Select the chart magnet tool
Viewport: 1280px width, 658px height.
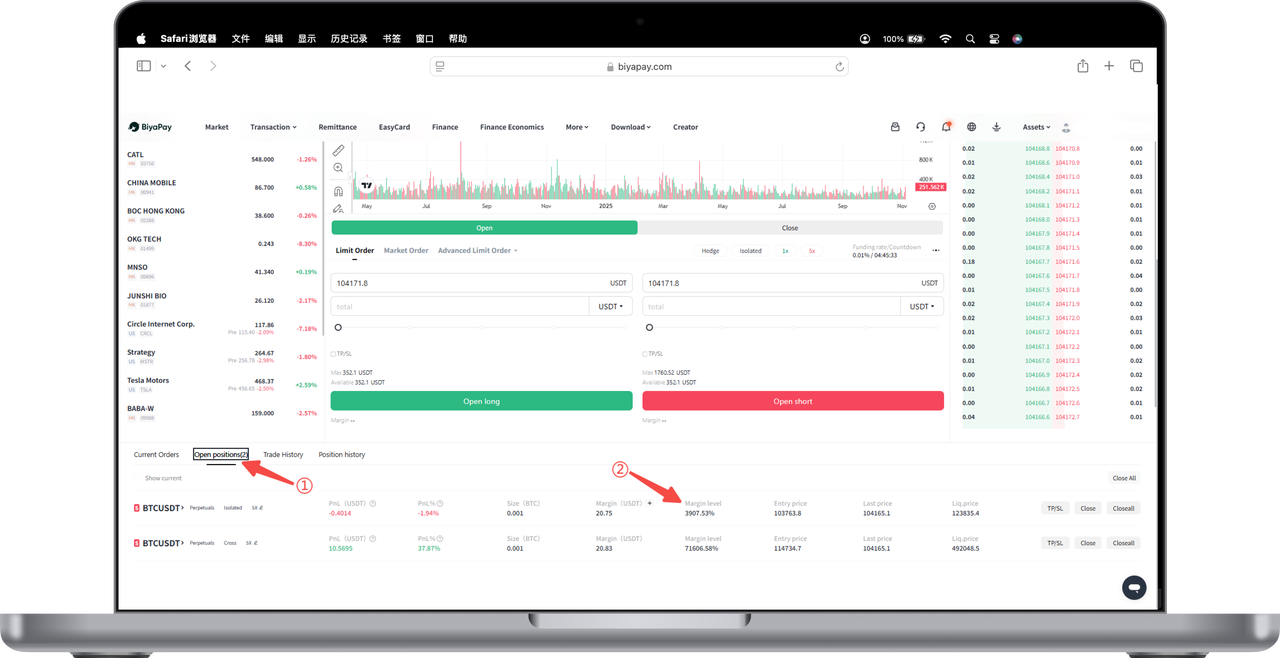pos(338,190)
